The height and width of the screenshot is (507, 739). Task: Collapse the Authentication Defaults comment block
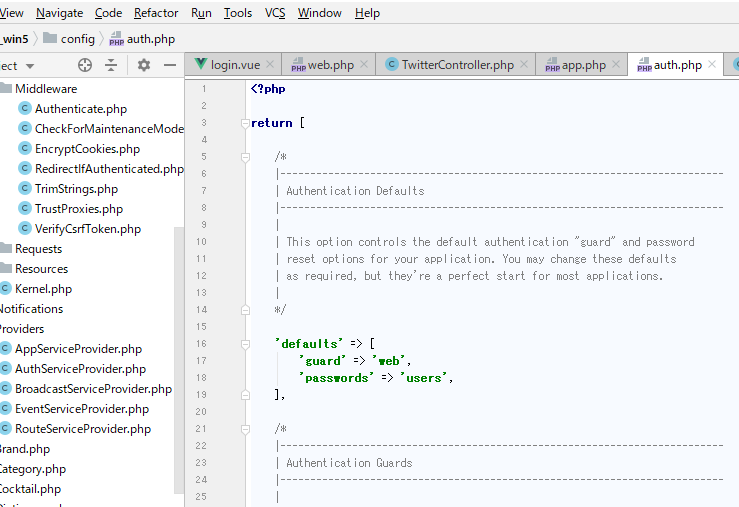pyautogui.click(x=245, y=157)
